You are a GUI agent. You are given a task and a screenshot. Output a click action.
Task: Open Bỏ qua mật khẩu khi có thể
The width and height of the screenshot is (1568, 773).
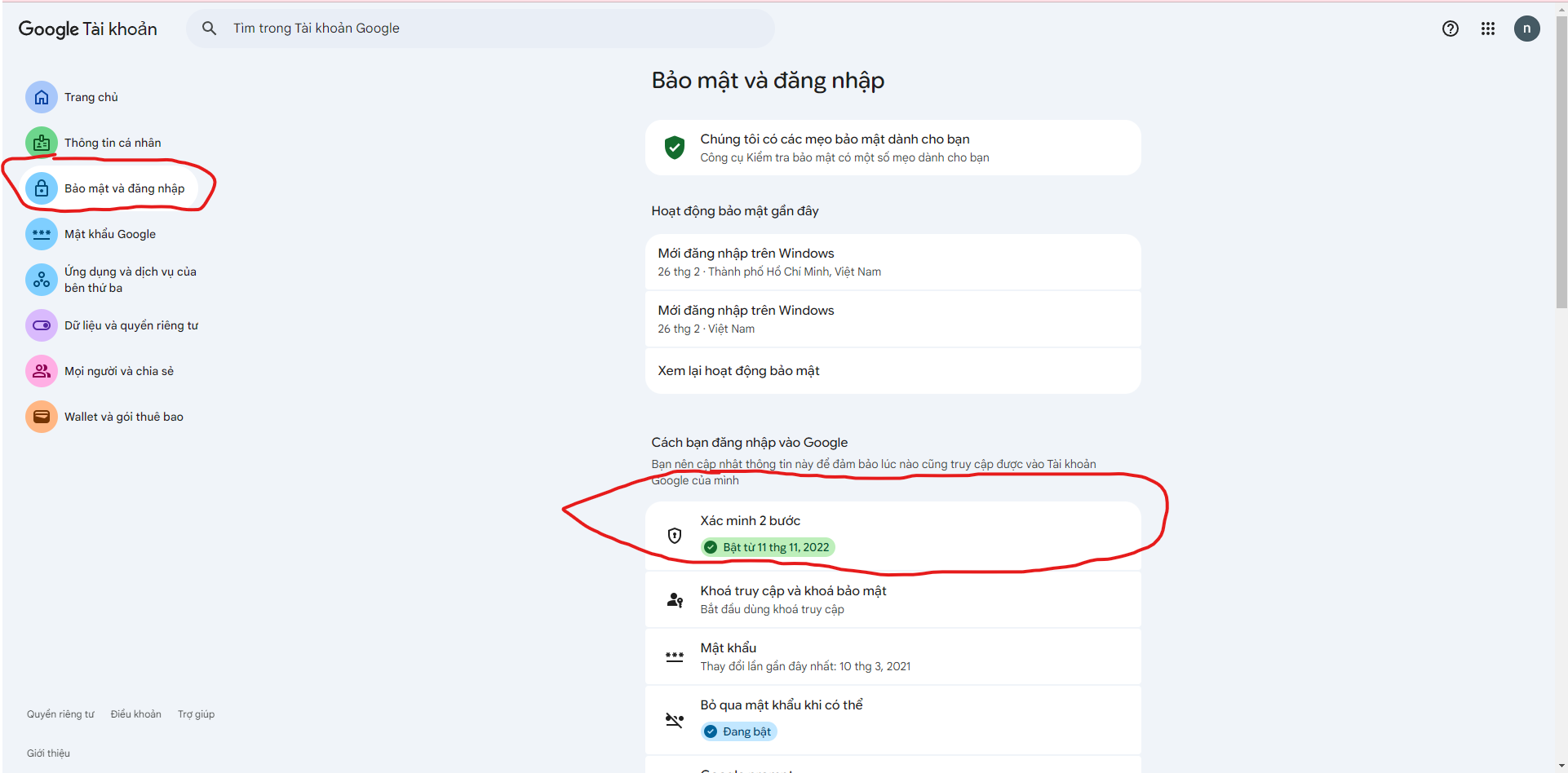point(893,718)
